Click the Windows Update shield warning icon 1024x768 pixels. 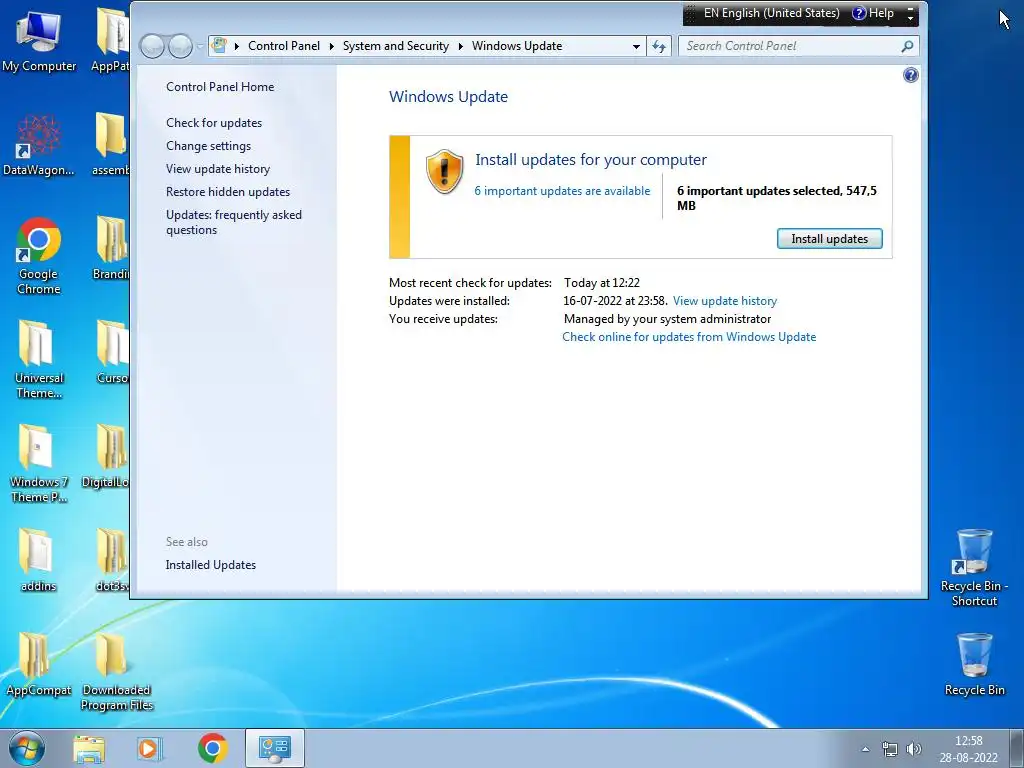pyautogui.click(x=444, y=171)
